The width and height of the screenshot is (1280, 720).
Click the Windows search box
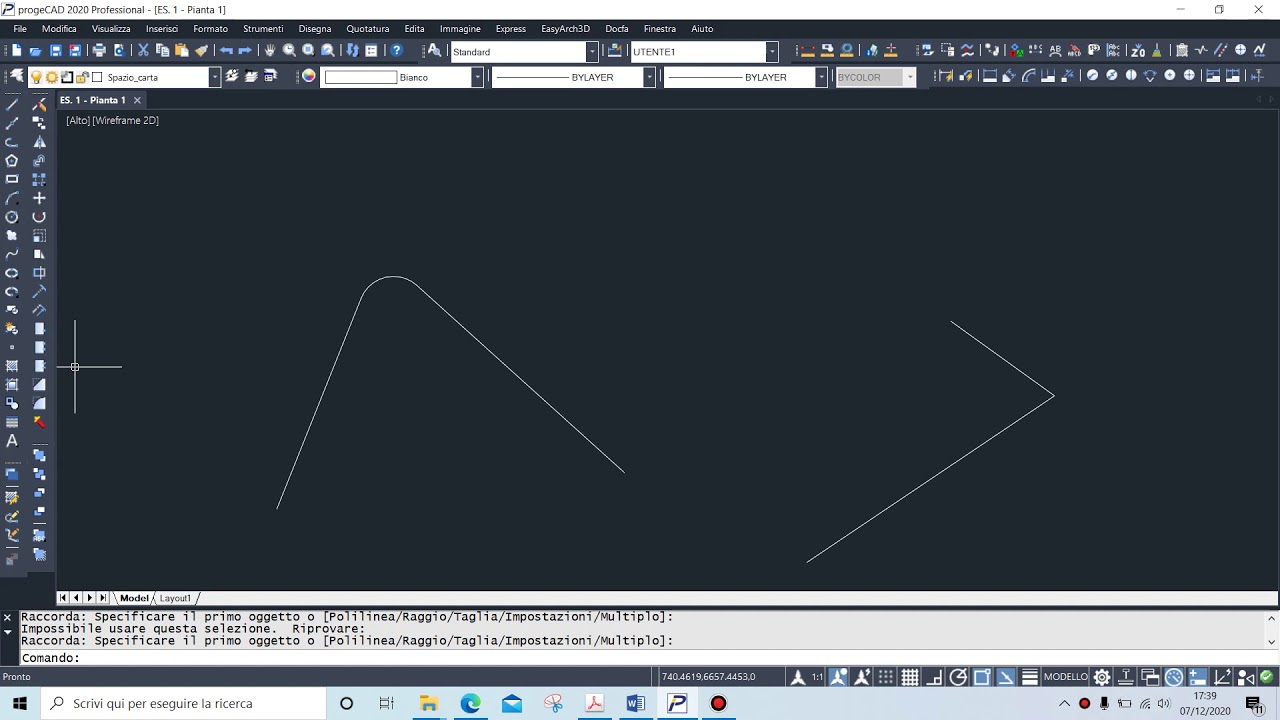(184, 703)
